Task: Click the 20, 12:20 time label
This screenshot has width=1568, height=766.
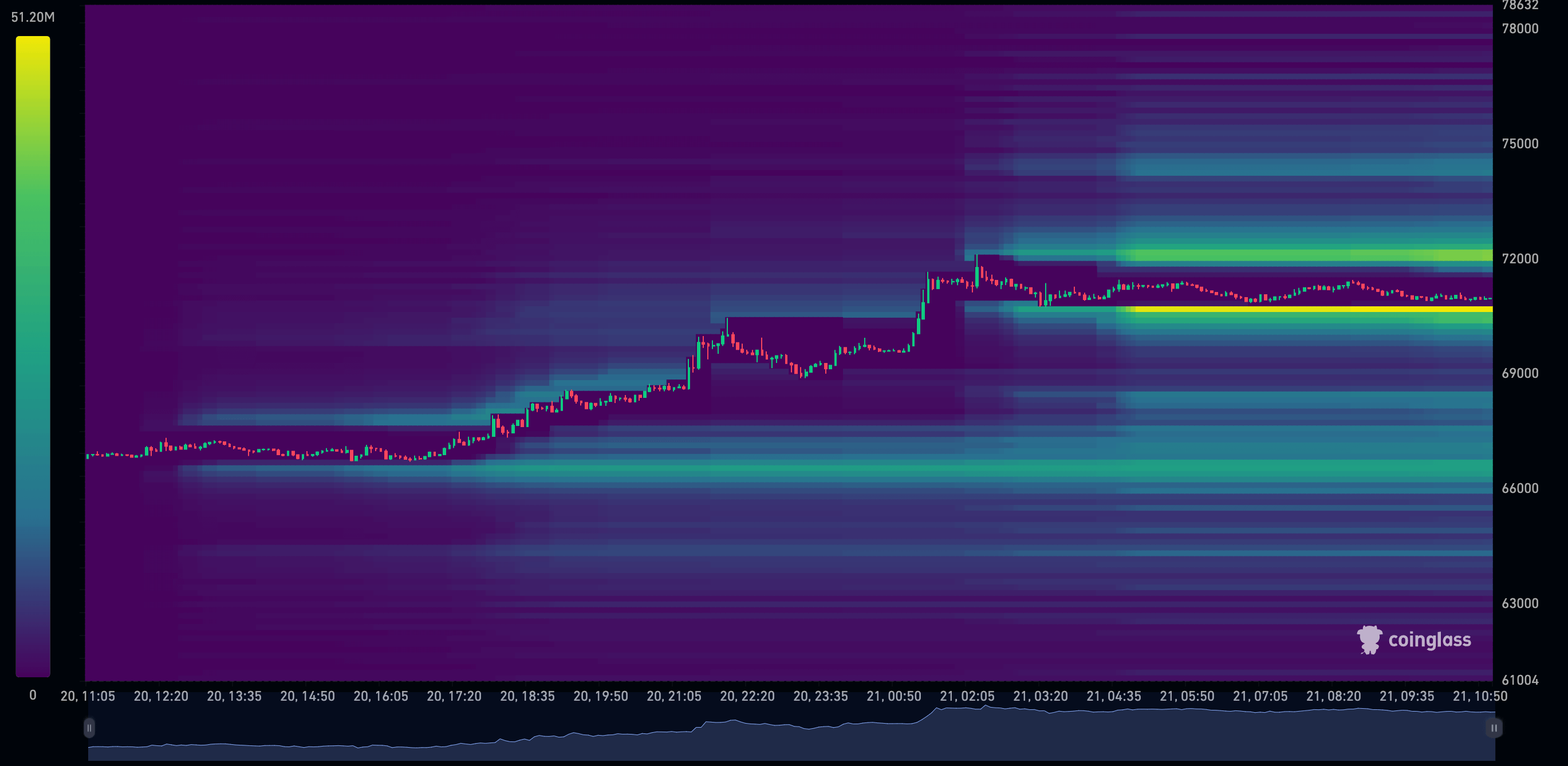Action: pos(161,696)
